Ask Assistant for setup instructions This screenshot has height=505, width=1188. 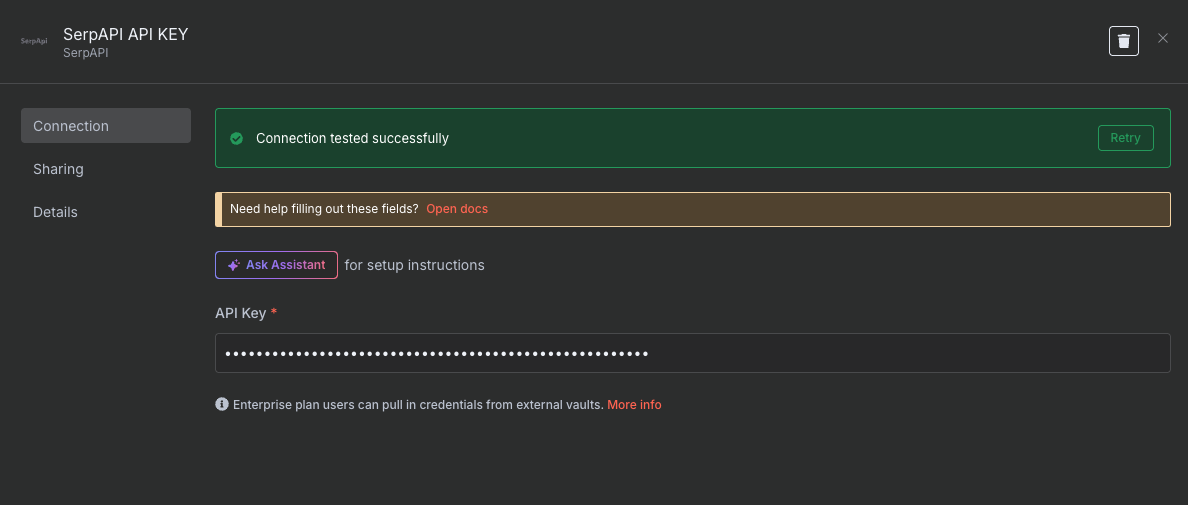point(277,265)
